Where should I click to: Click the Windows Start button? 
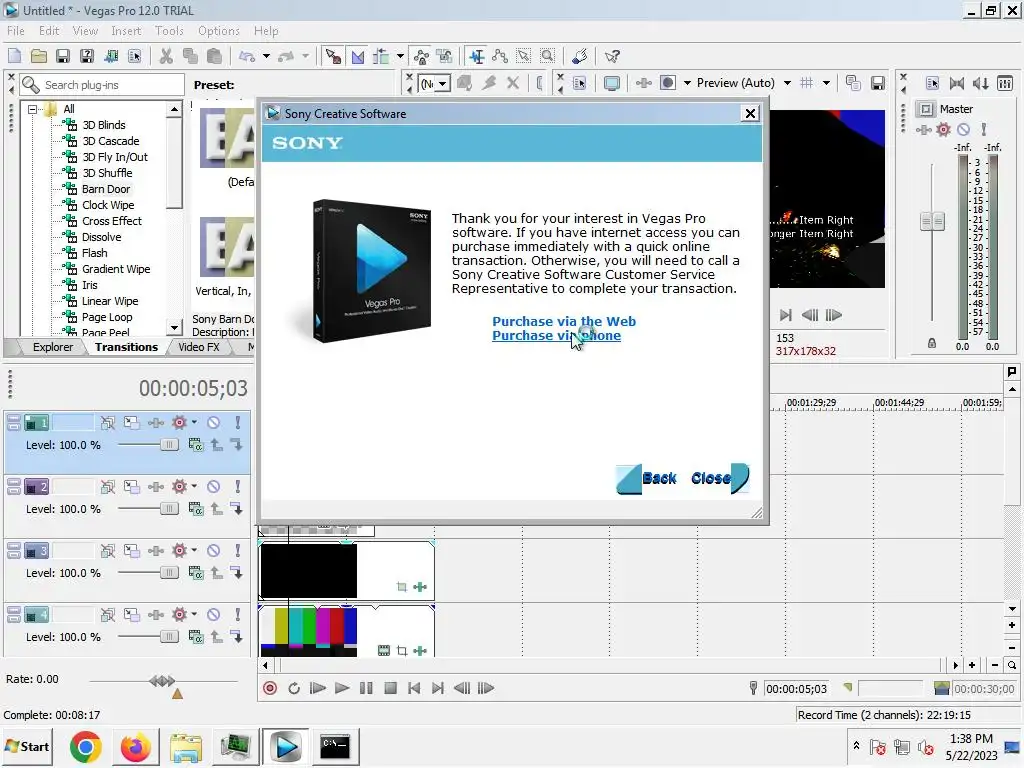[27, 746]
